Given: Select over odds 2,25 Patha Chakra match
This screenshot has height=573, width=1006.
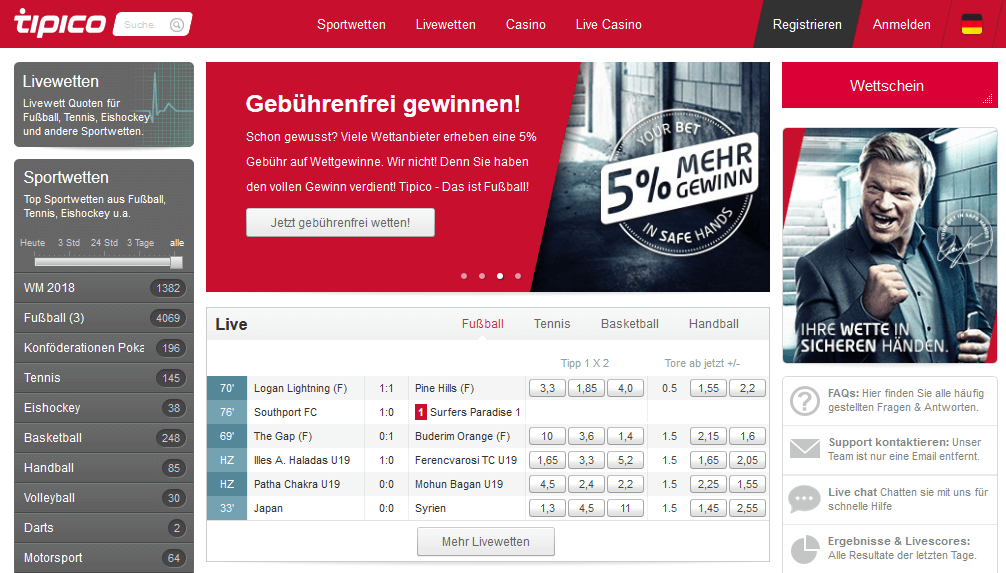Looking at the screenshot, I should pos(708,484).
